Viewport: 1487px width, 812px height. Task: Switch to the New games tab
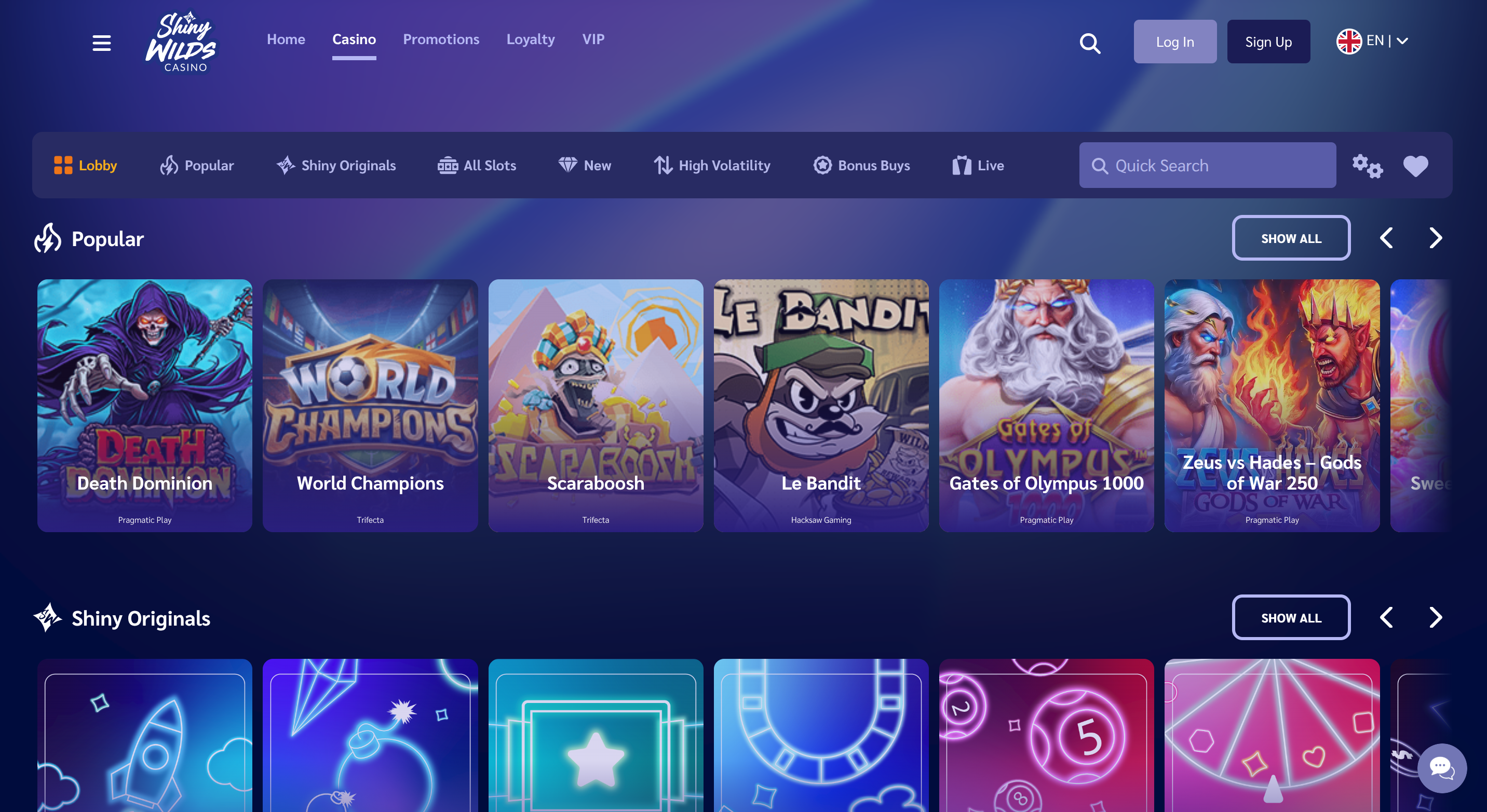tap(584, 165)
